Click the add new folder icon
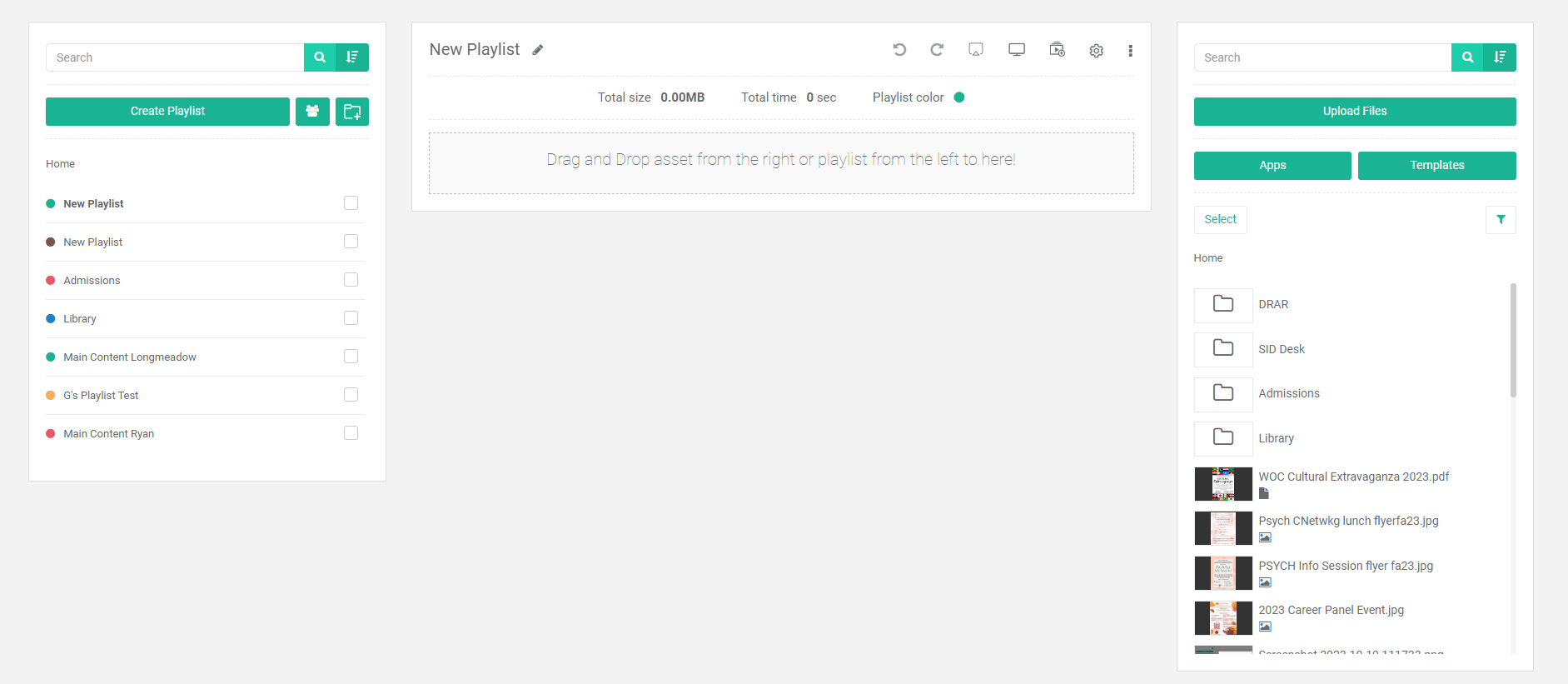1568x684 pixels. [x=352, y=112]
